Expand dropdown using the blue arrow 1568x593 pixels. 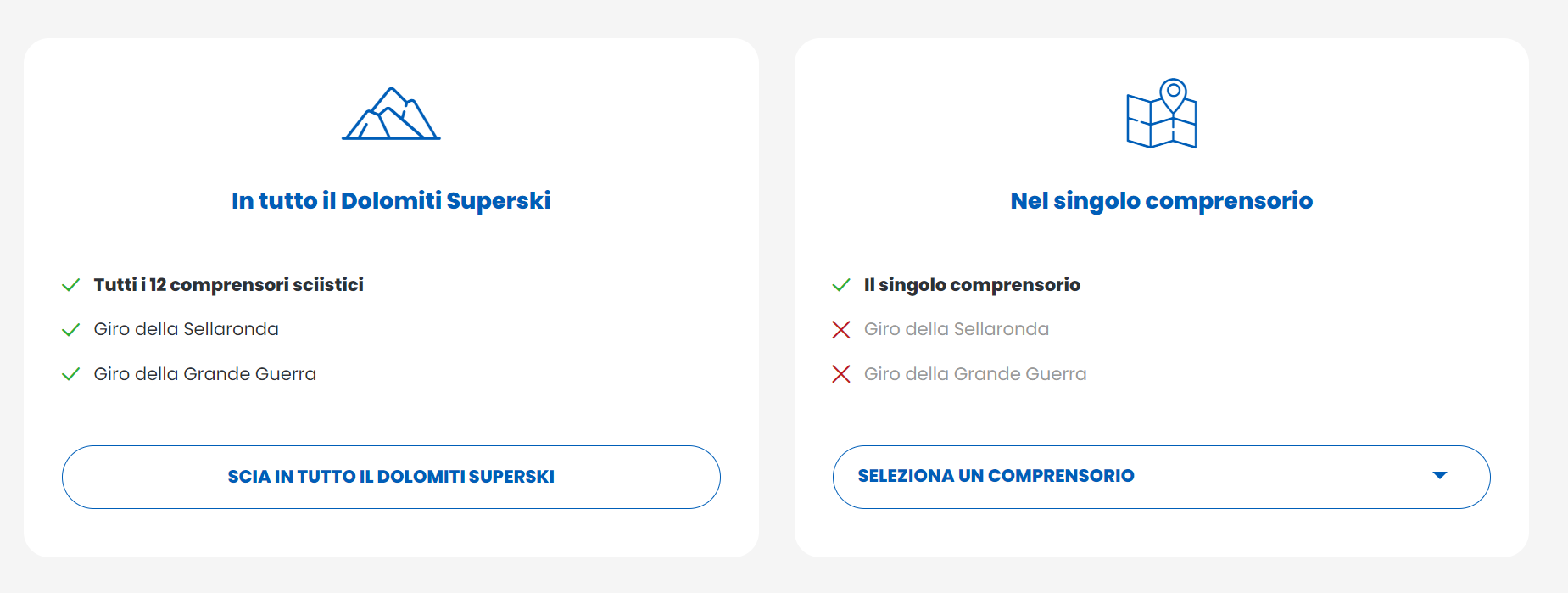point(1439,476)
